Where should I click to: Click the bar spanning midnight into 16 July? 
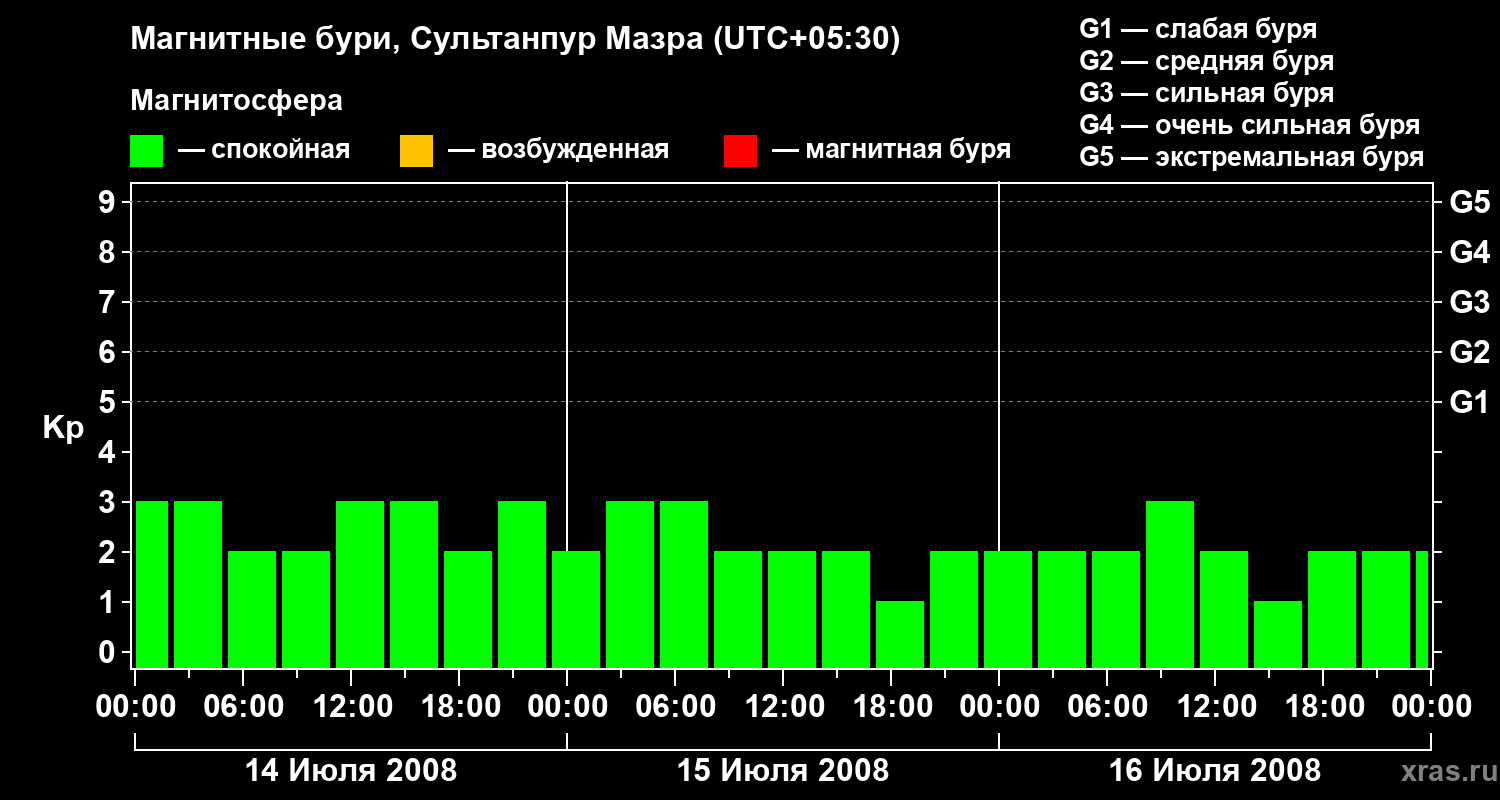point(1008,609)
